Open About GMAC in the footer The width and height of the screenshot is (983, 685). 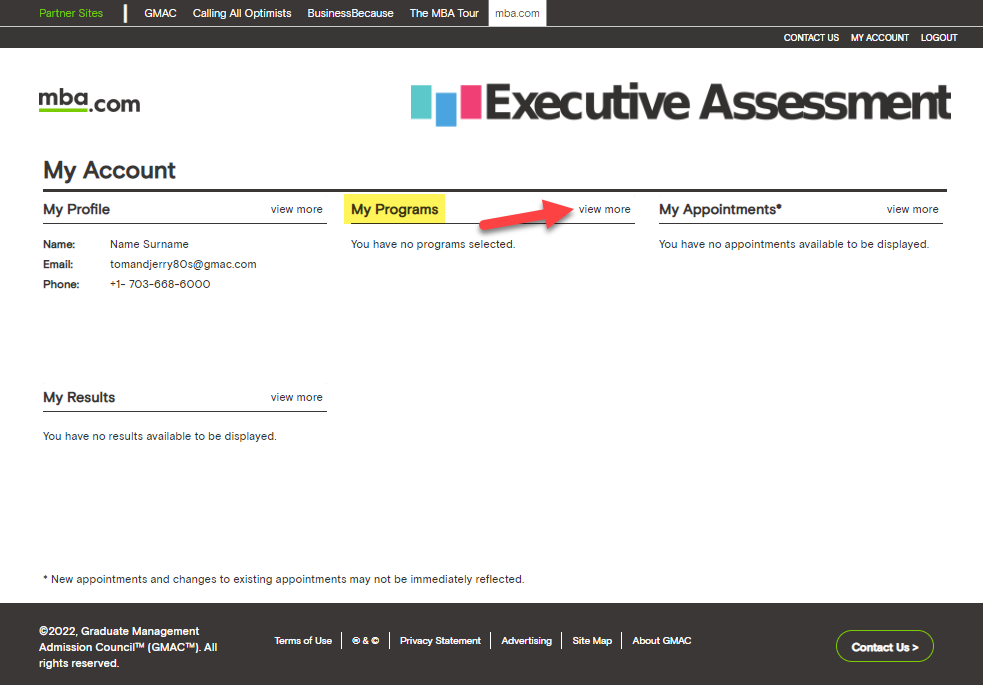tap(661, 641)
